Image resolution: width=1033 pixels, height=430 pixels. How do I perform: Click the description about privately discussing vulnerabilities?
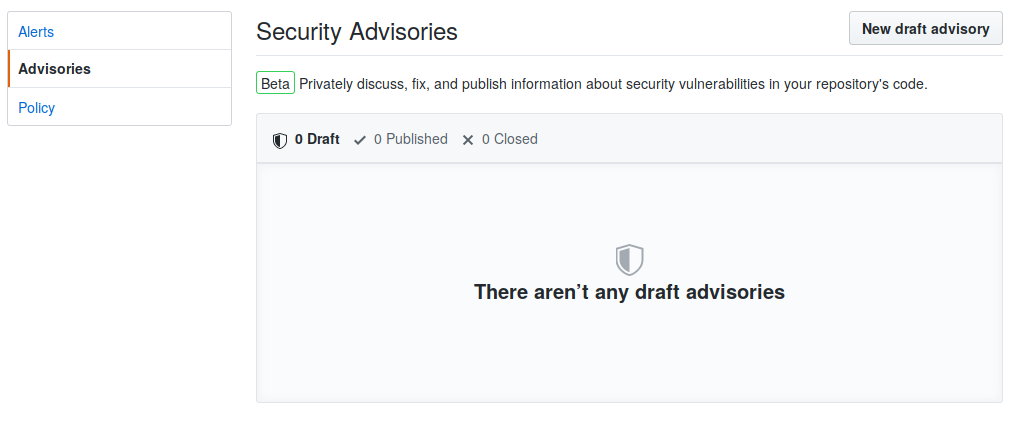pos(613,84)
